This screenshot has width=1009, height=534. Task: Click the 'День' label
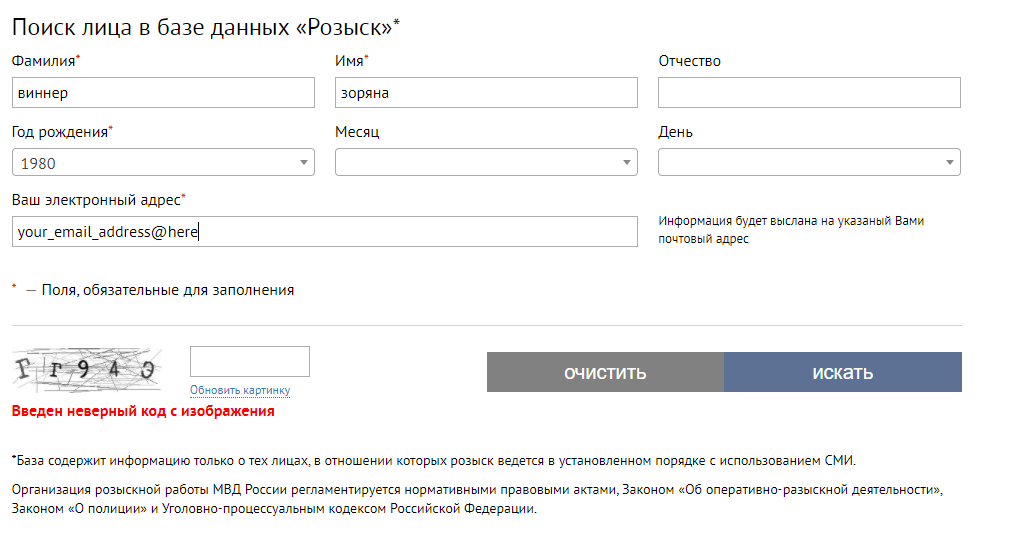click(675, 131)
